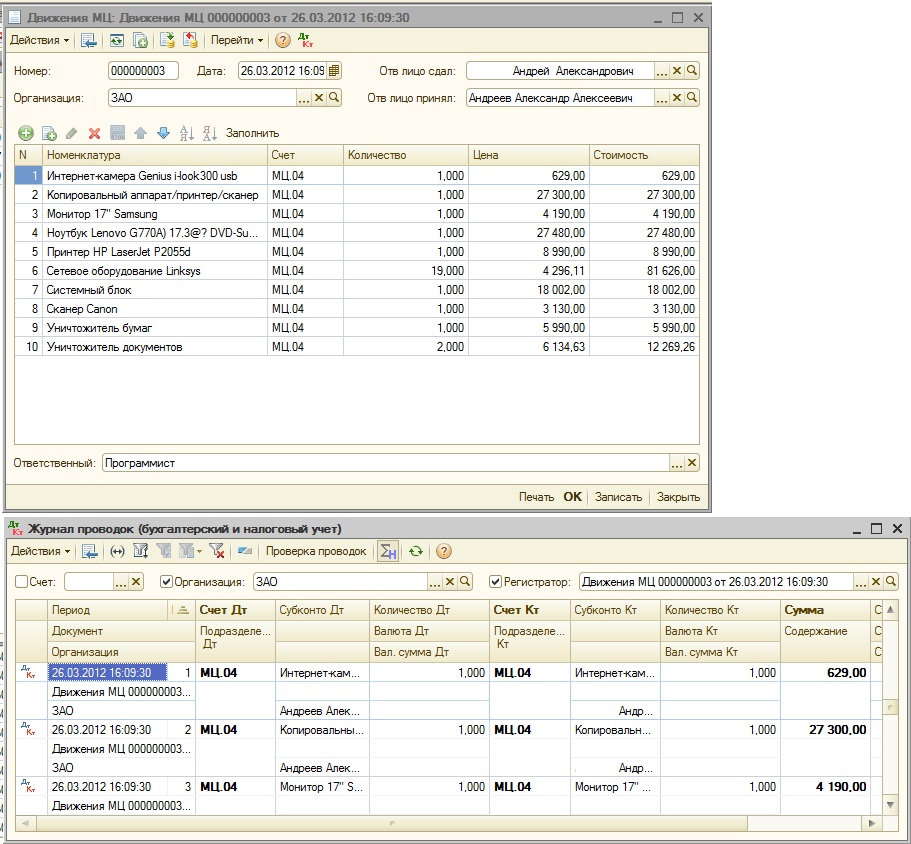Image resolution: width=911 pixels, height=844 pixels.
Task: Click the Заполнить command
Action: click(x=252, y=133)
